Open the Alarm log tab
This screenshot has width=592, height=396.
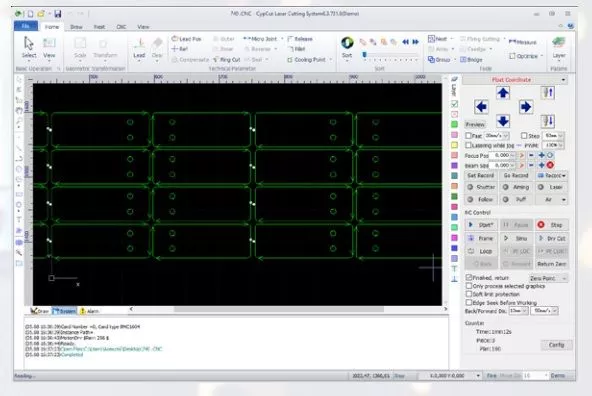click(x=89, y=311)
